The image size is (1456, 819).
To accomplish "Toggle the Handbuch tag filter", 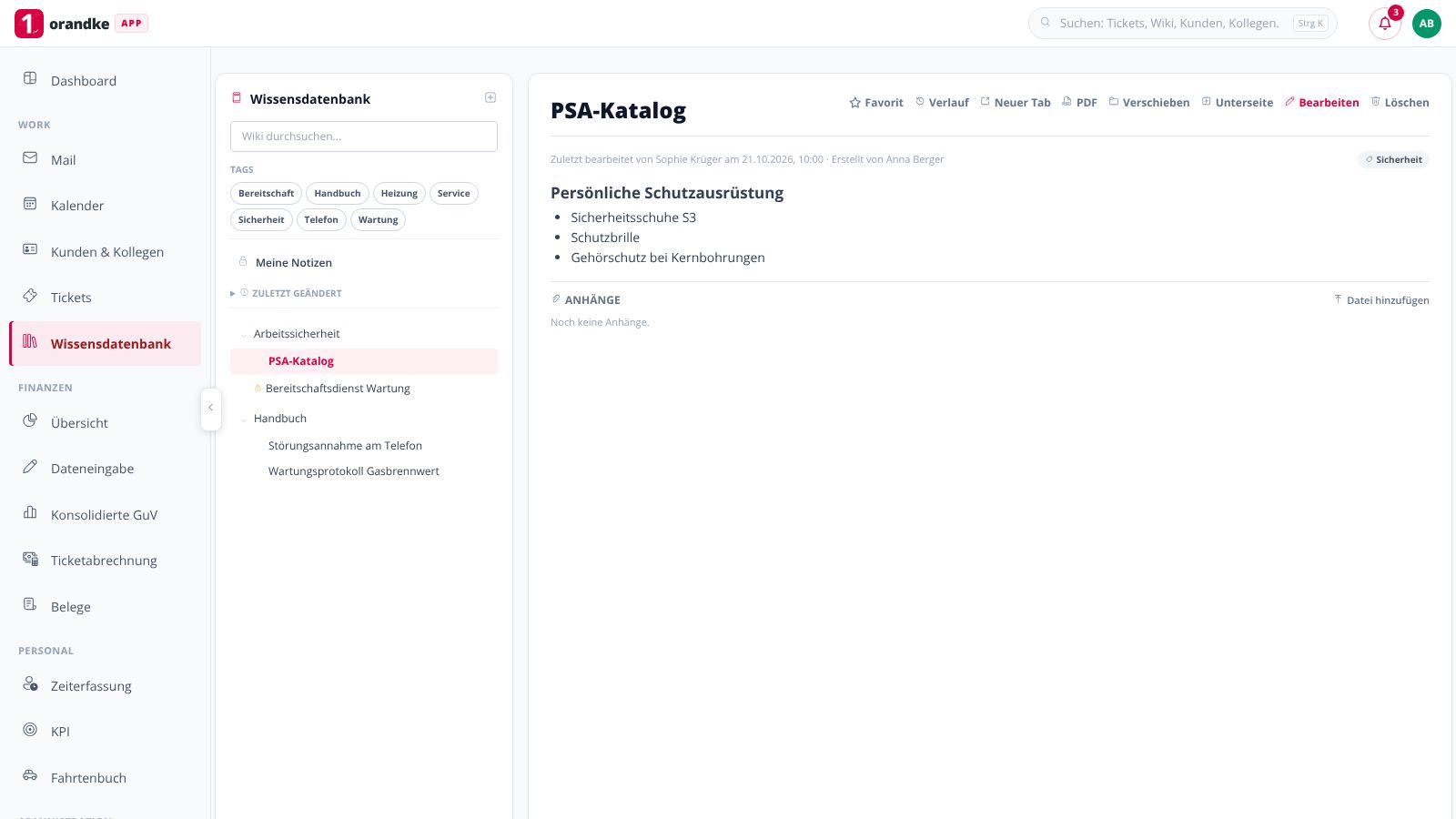I will (337, 193).
